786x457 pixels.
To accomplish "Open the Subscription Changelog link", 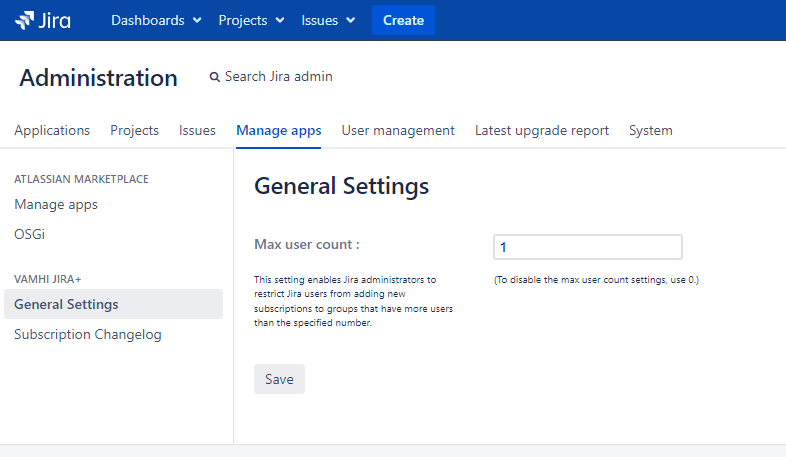I will (x=88, y=334).
